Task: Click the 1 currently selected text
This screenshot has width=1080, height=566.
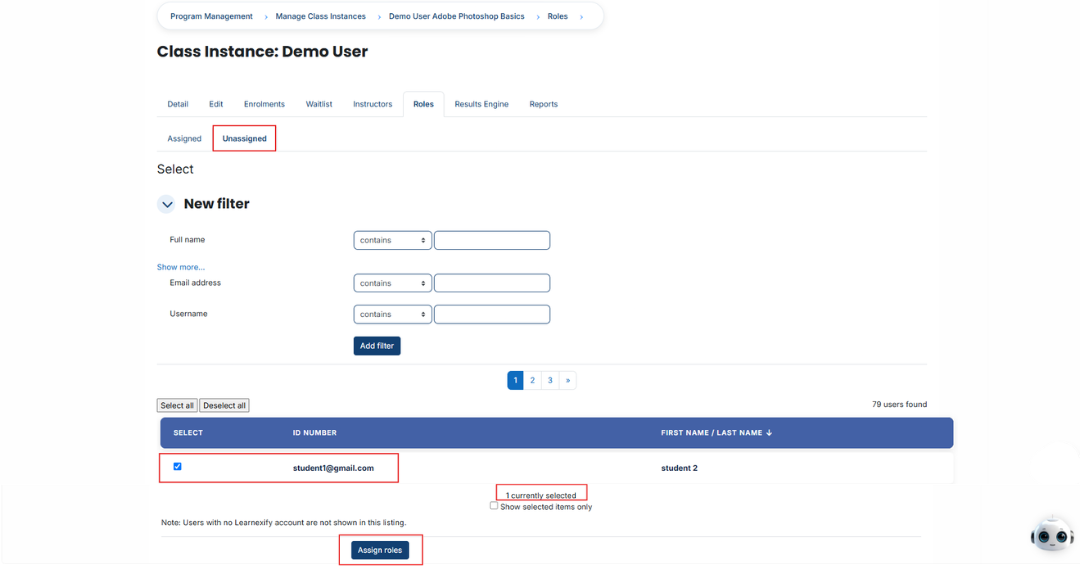Action: [541, 495]
